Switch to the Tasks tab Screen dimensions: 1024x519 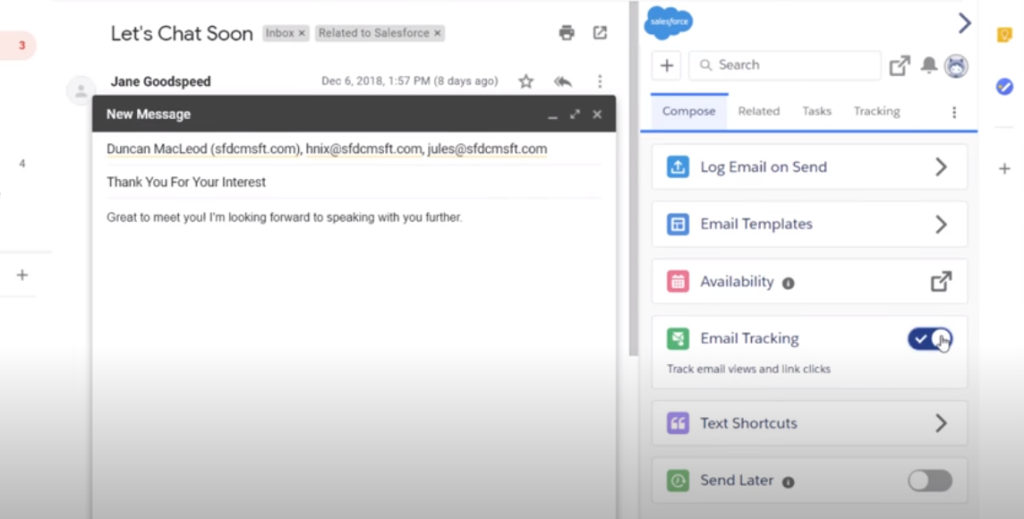pos(816,111)
